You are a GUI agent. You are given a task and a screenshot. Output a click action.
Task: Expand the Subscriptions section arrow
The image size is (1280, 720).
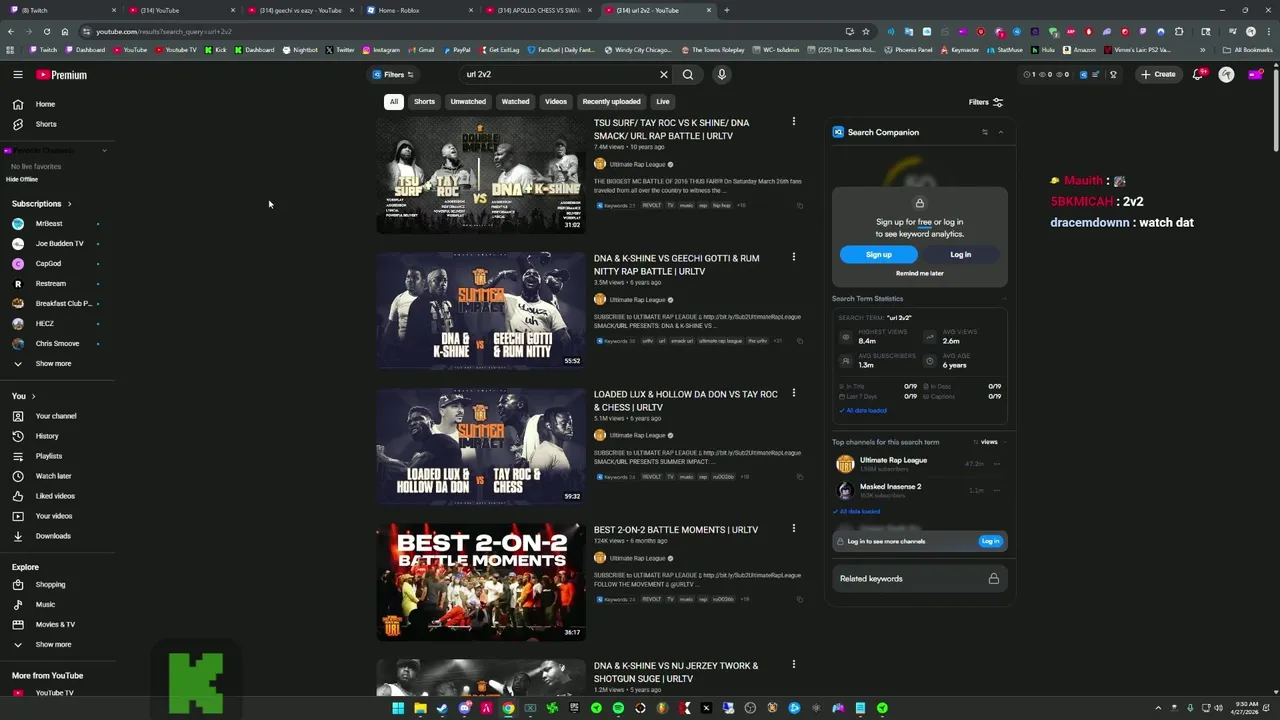(x=69, y=204)
